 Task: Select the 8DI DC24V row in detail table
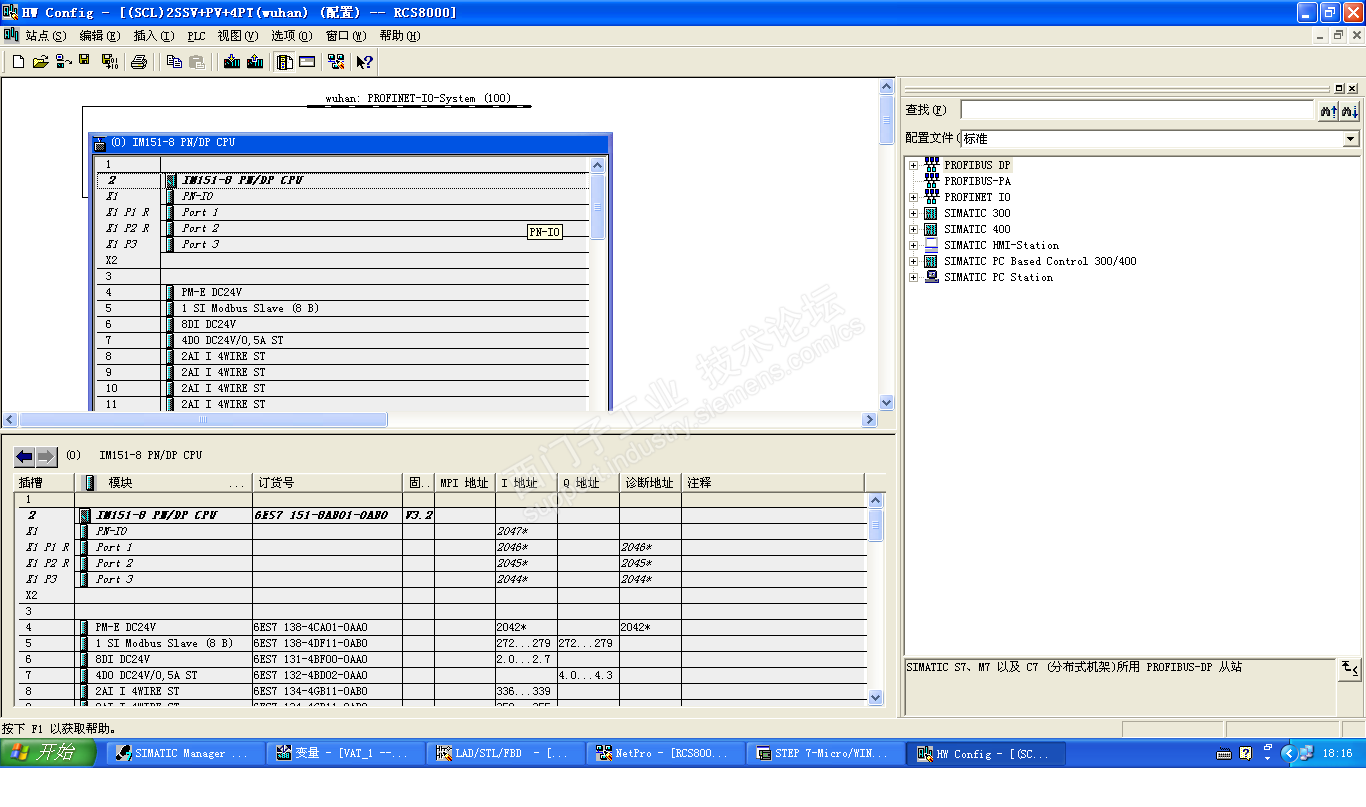click(x=441, y=660)
